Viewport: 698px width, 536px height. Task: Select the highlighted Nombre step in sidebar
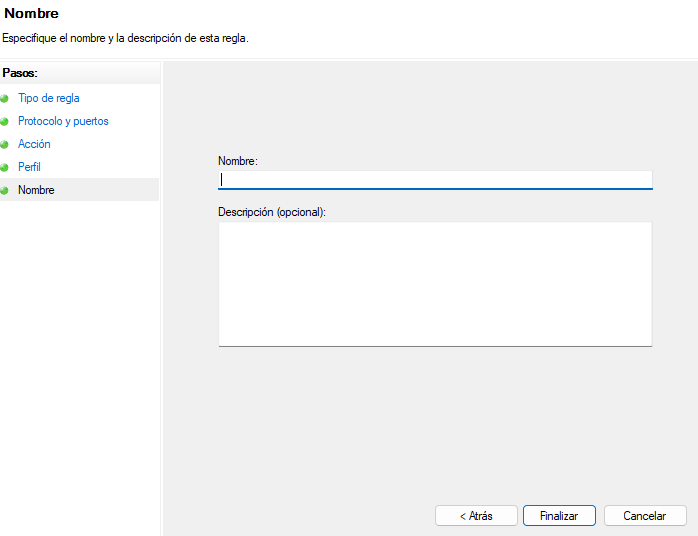[36, 190]
